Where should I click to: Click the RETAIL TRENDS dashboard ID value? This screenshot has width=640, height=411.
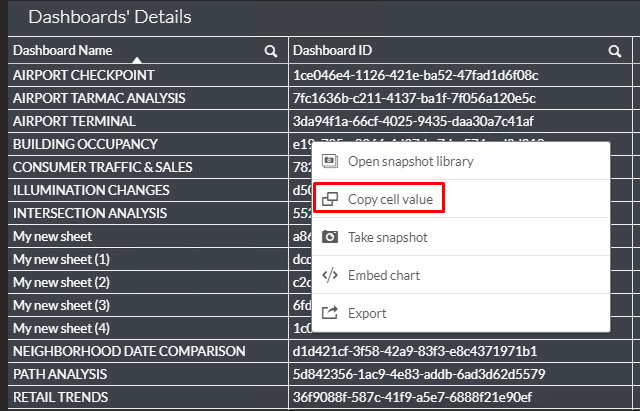[x=412, y=397]
